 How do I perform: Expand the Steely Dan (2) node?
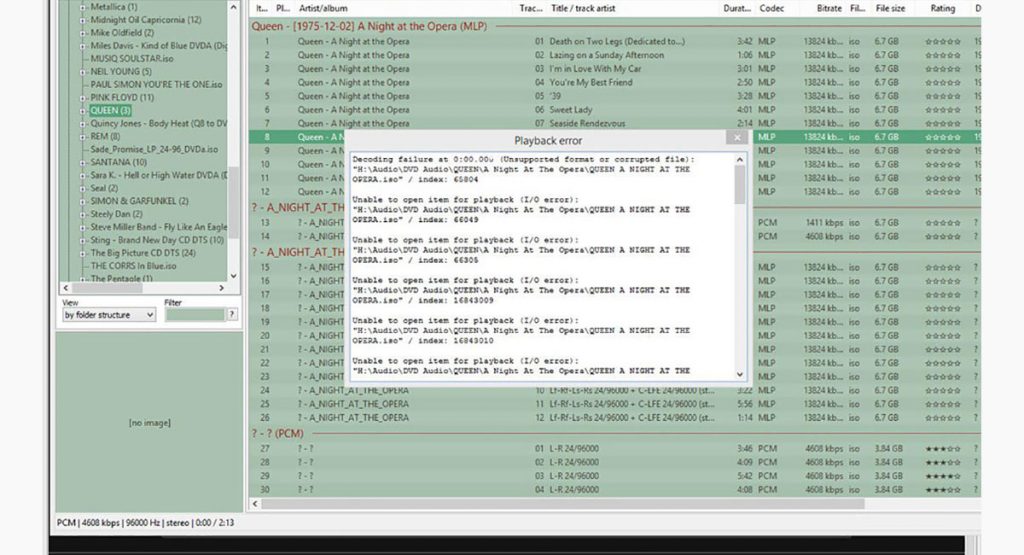point(82,214)
